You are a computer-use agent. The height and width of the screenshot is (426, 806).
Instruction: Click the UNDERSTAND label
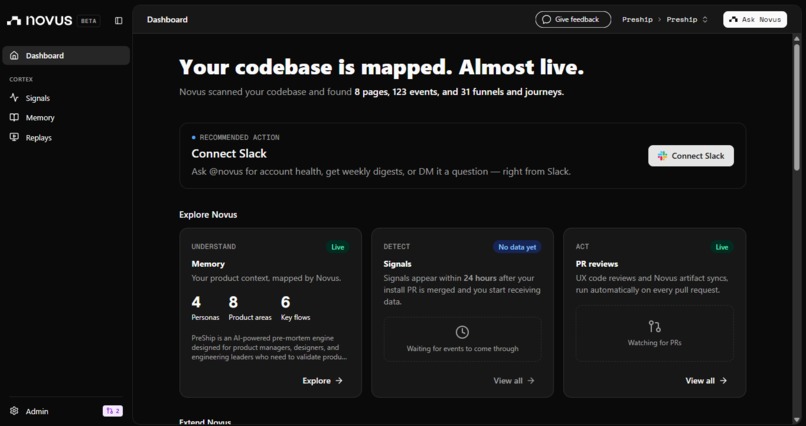pos(214,247)
